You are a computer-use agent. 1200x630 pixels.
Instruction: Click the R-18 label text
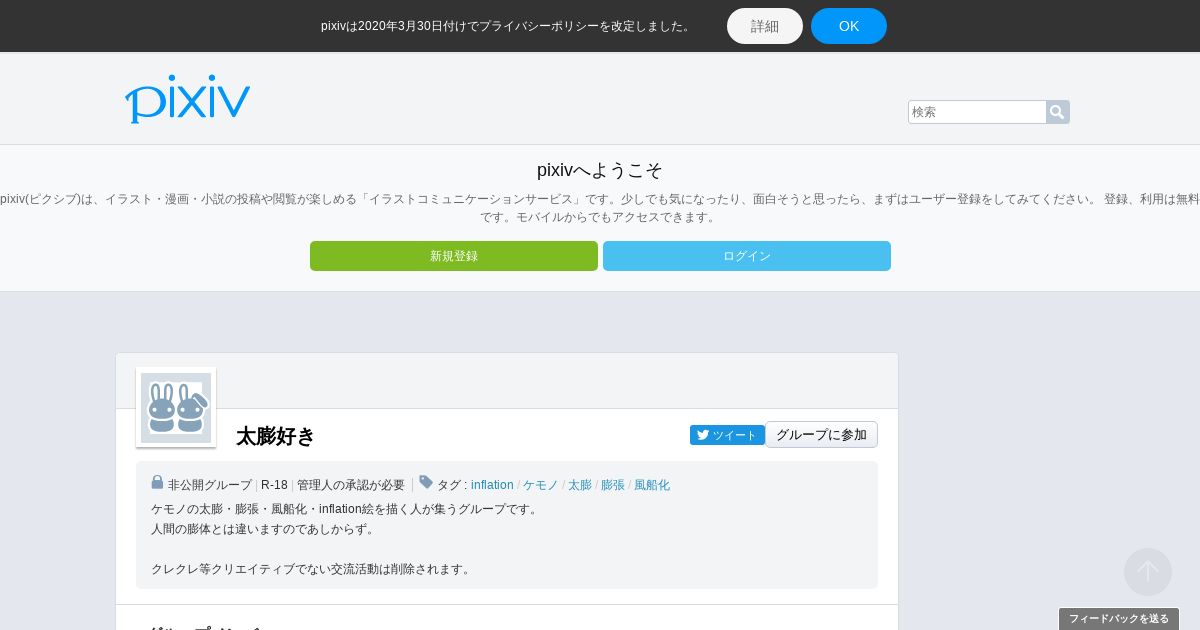274,485
